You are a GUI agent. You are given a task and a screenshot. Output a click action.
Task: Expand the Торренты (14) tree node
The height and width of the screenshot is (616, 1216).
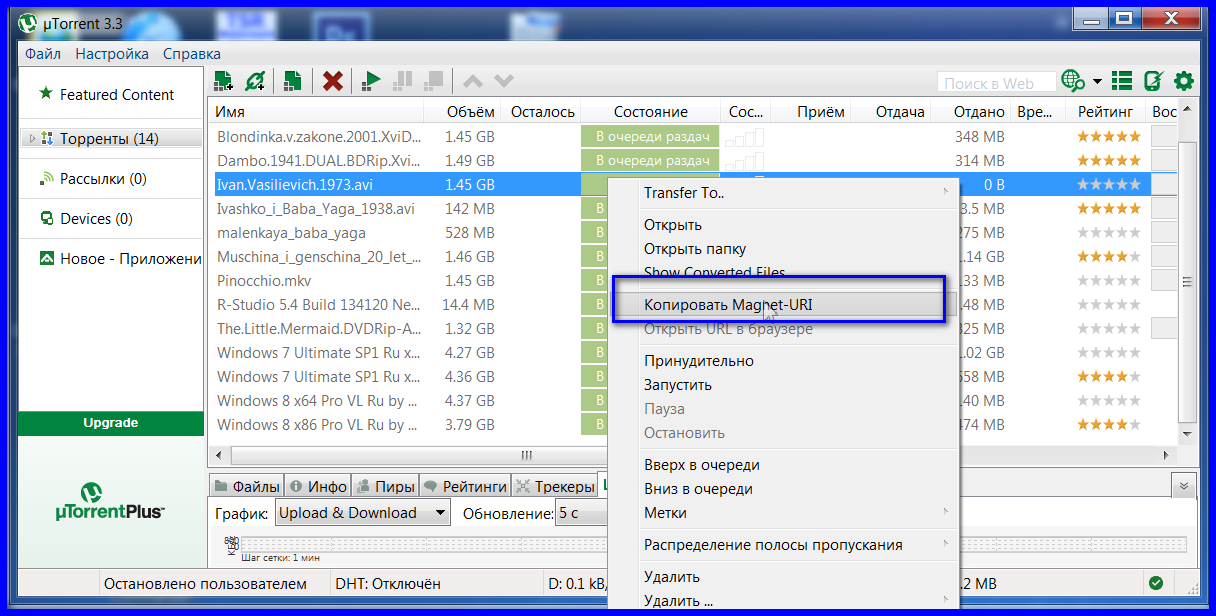32,138
